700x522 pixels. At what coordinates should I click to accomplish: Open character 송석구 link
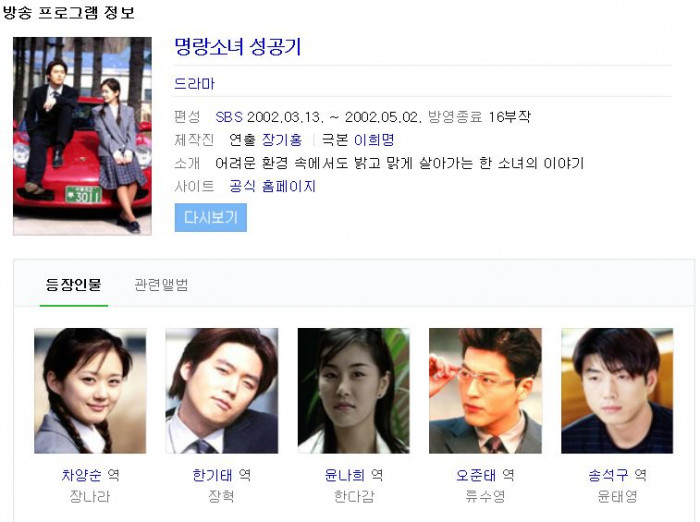pos(608,475)
